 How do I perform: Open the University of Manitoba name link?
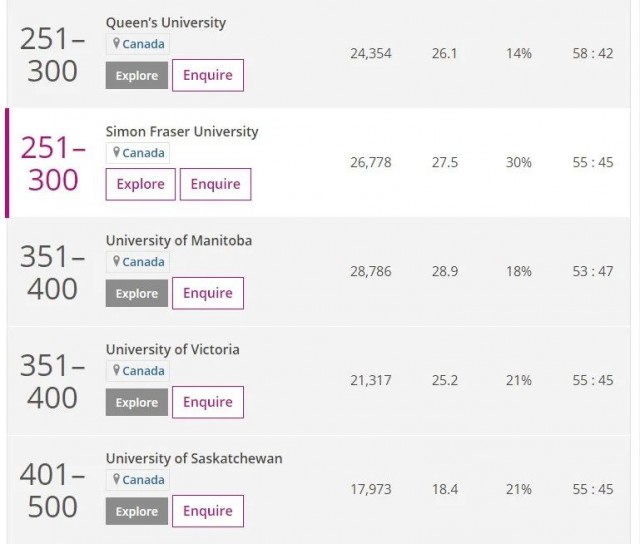point(179,240)
